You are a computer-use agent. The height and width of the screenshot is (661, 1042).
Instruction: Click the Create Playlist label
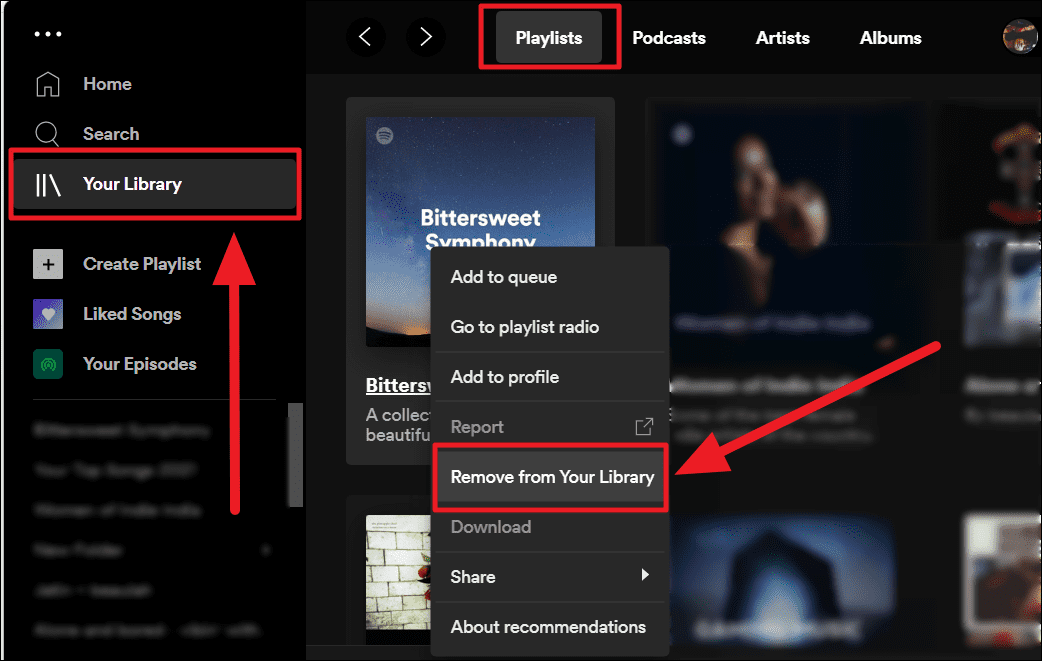coord(142,264)
